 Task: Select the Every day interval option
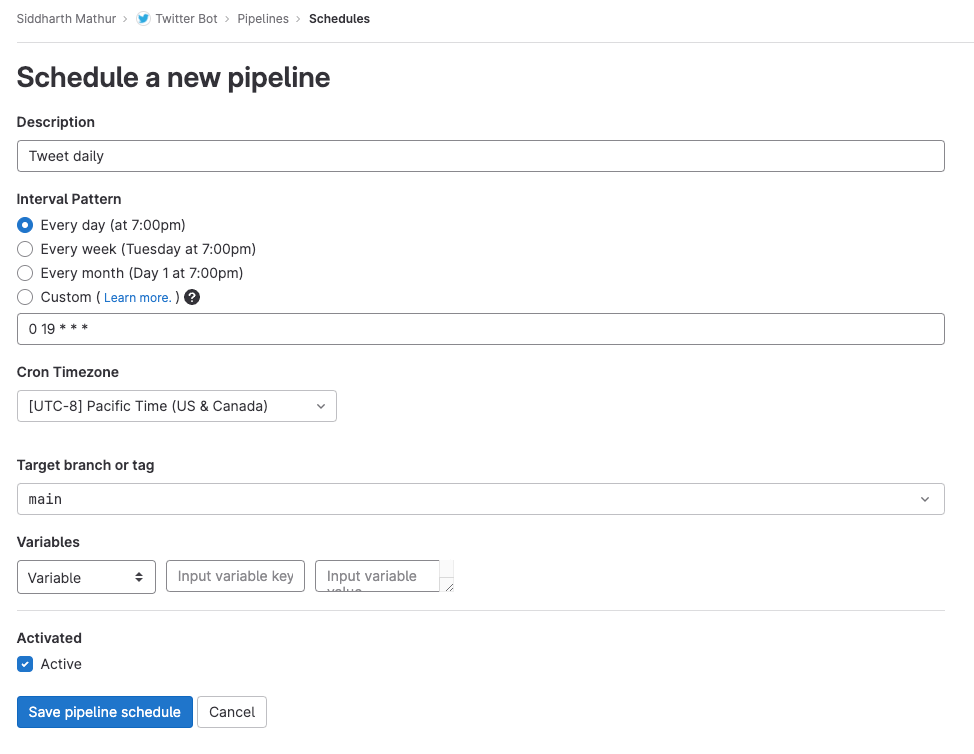coord(24,225)
